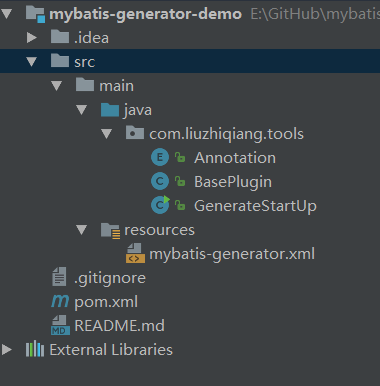Select the src folder label
Screen dimensions: 380x386
84,62
